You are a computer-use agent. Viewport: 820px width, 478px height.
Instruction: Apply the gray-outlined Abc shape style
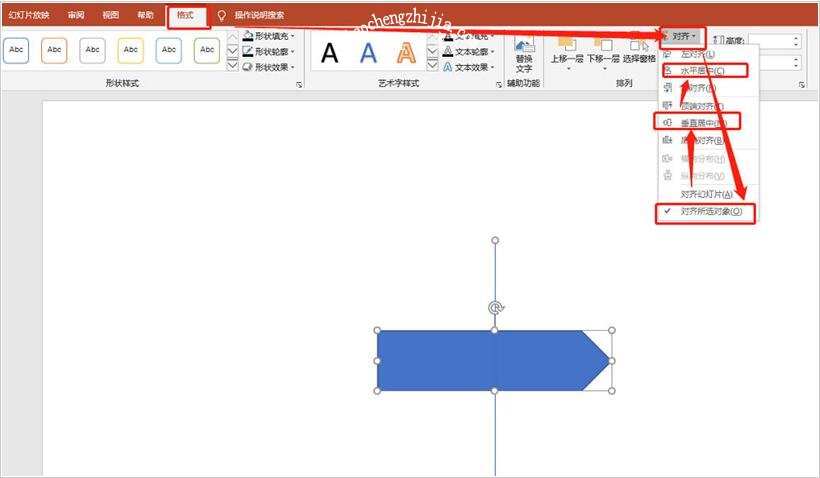[x=93, y=51]
